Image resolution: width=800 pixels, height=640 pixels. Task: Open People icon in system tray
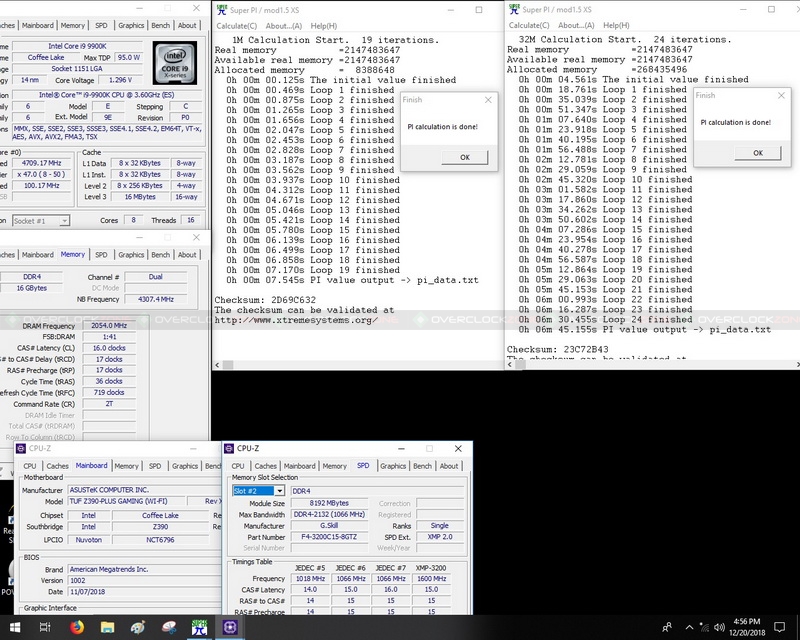[x=667, y=627]
